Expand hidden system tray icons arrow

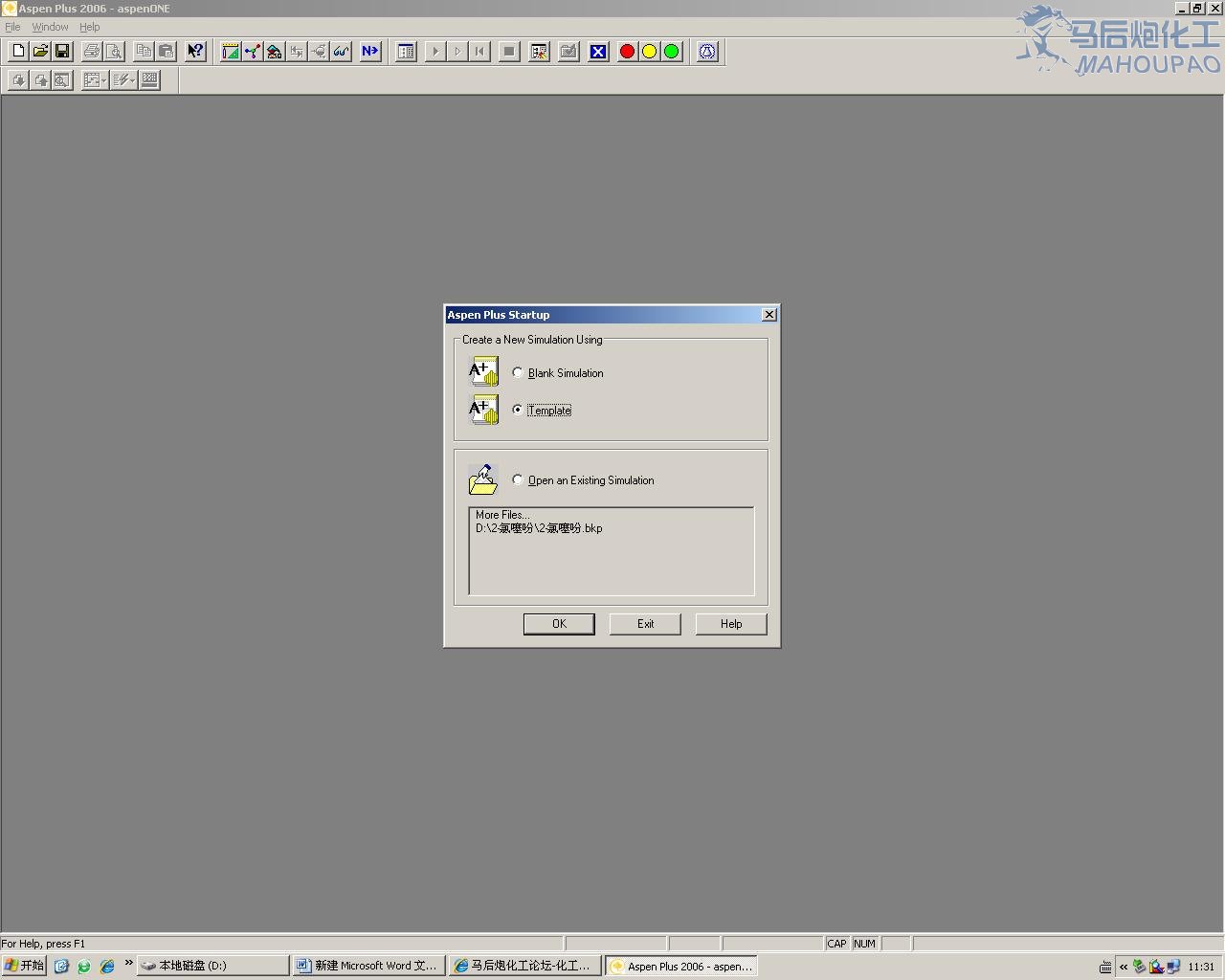[1124, 967]
